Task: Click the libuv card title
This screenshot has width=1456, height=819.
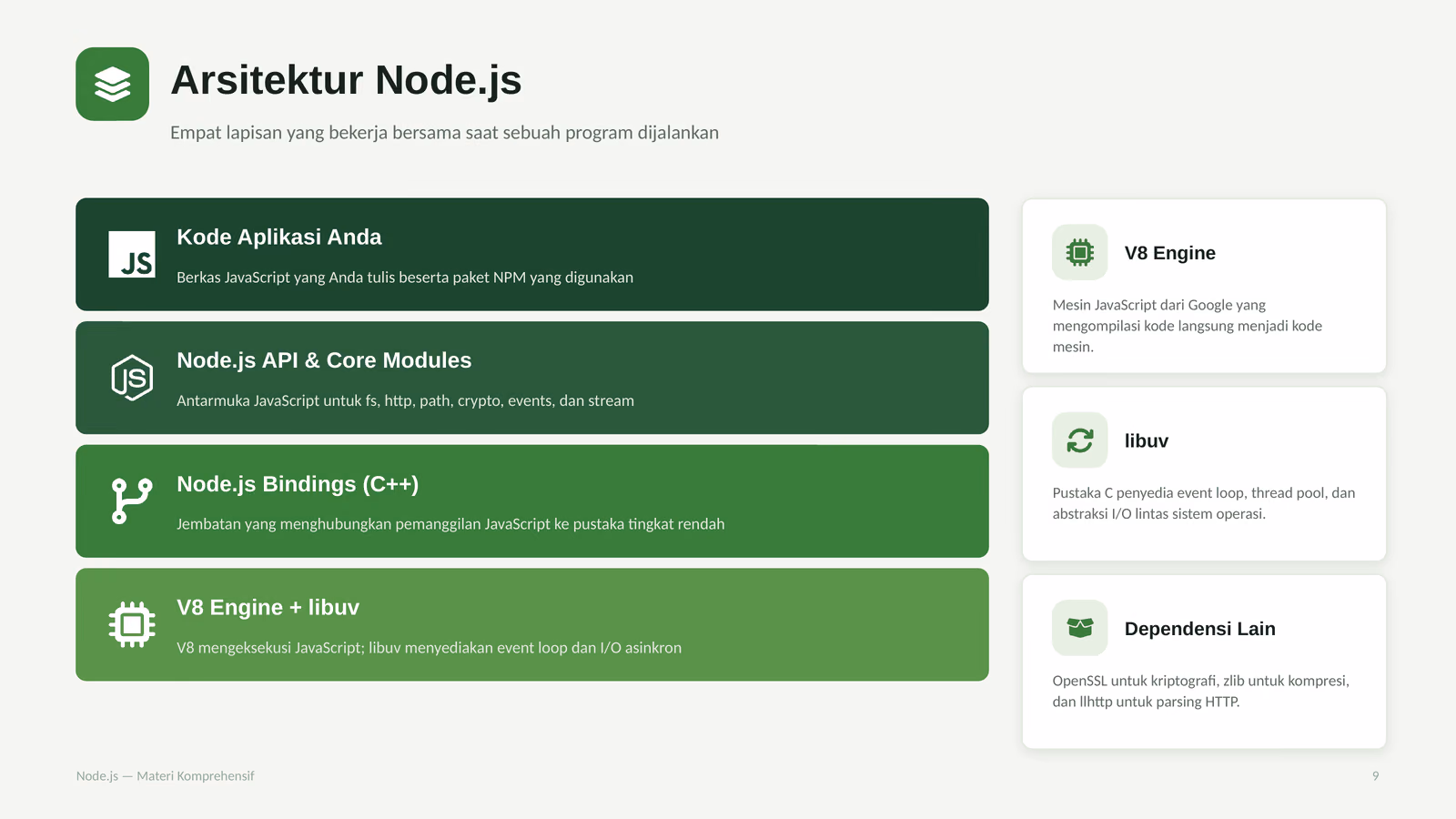Action: (1146, 441)
